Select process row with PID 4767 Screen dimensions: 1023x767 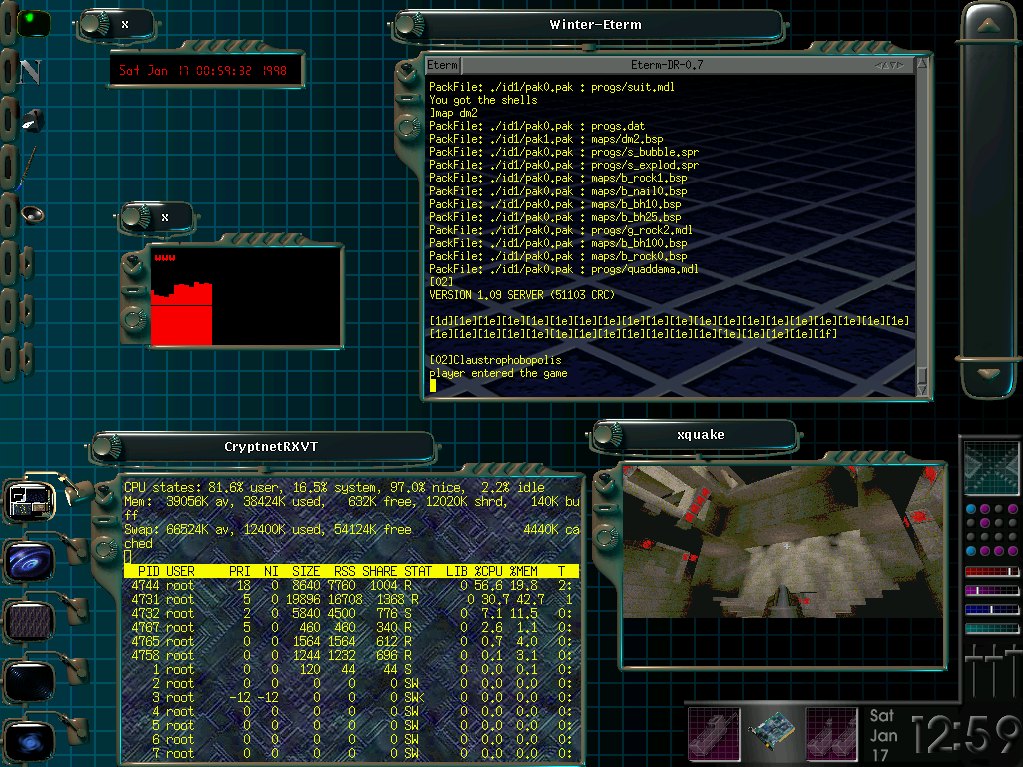(352, 627)
